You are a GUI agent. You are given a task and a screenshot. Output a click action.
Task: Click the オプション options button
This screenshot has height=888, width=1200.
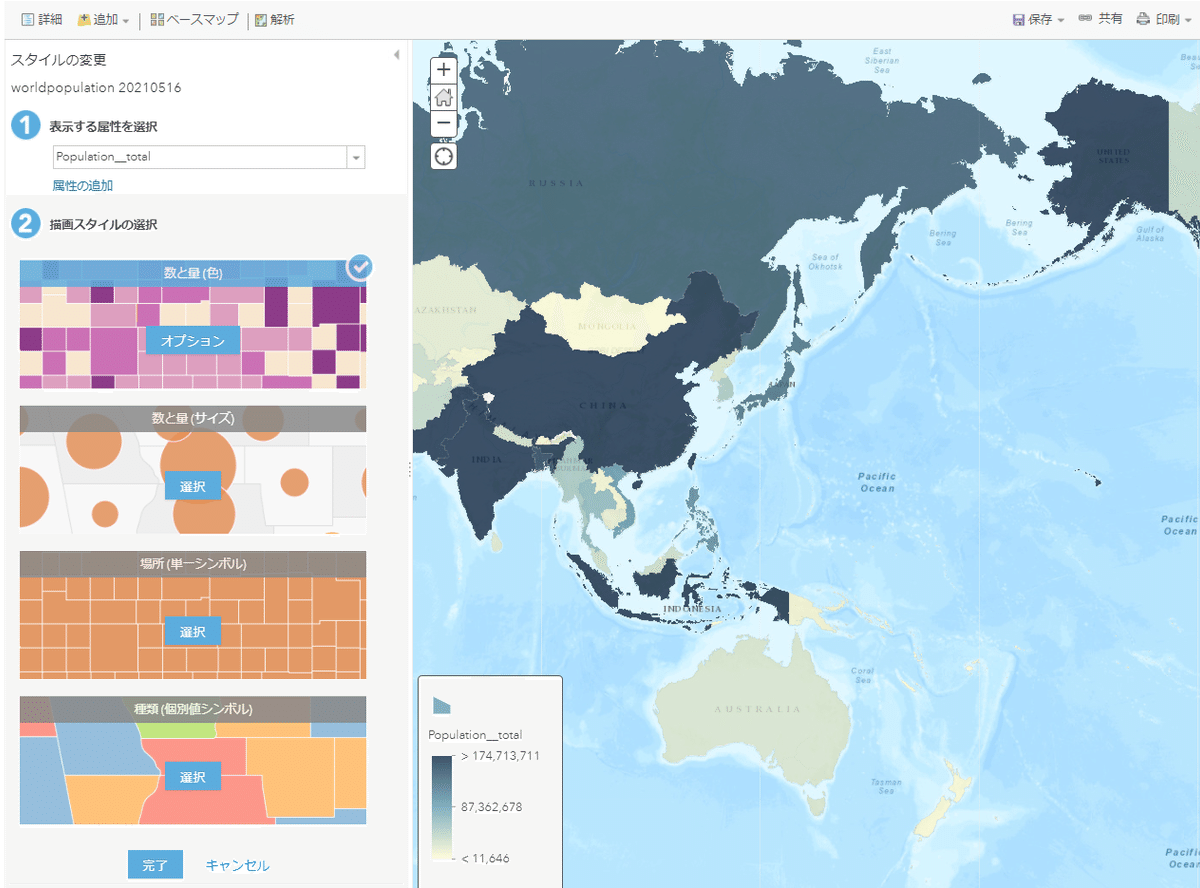click(193, 340)
